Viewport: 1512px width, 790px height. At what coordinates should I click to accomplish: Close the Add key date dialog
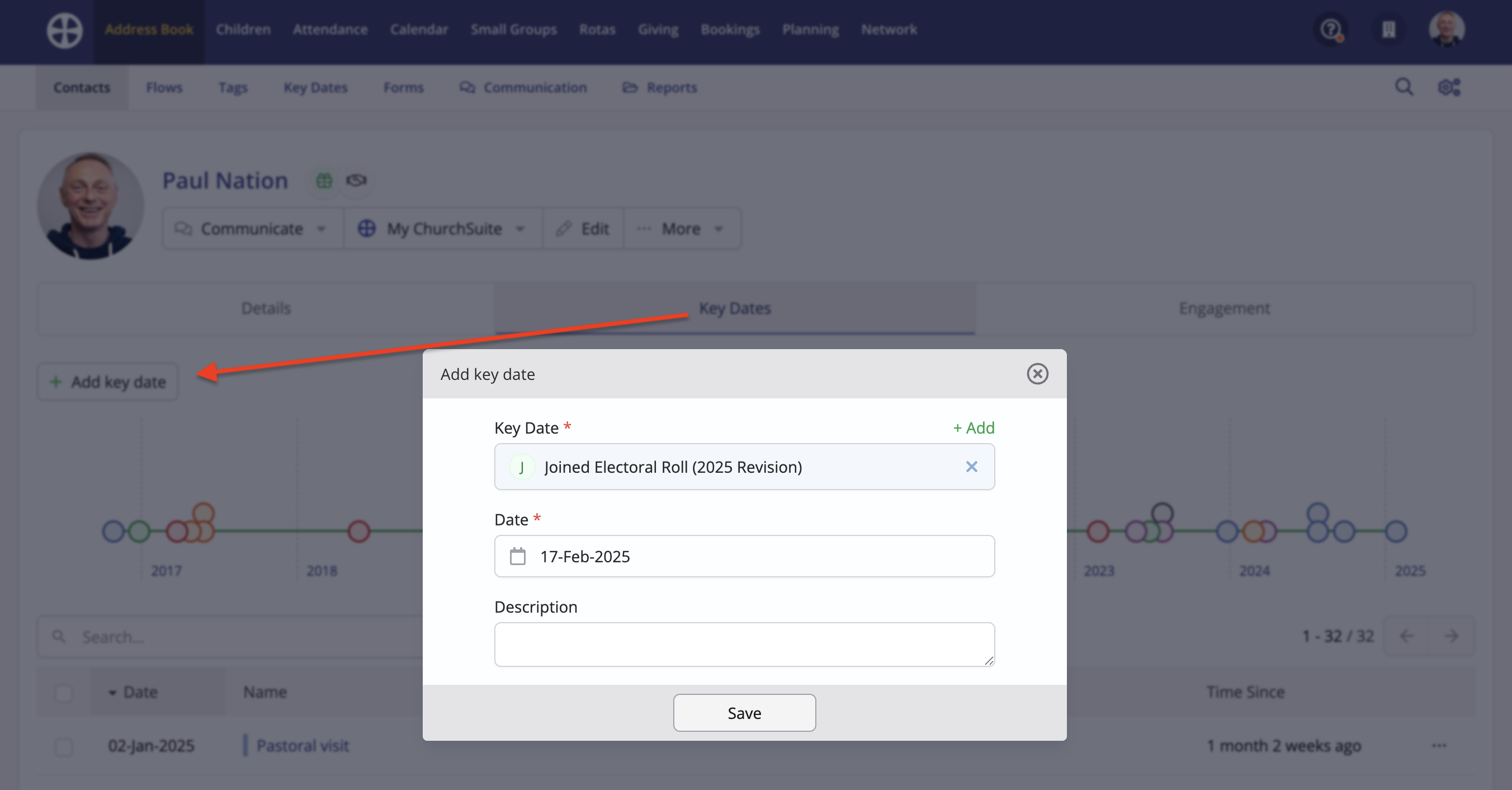tap(1037, 374)
